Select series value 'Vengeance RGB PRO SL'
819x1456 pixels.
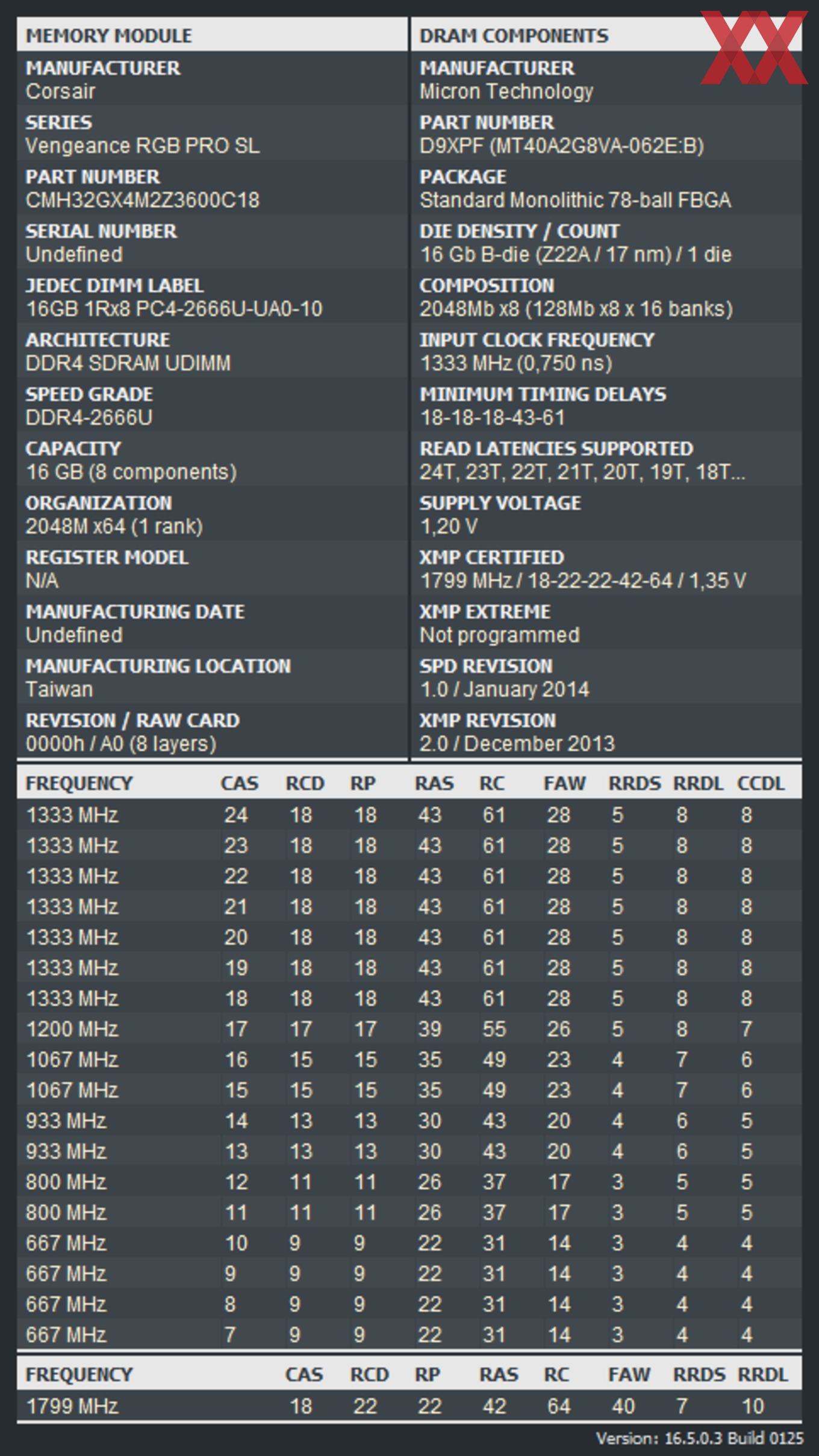[143, 146]
